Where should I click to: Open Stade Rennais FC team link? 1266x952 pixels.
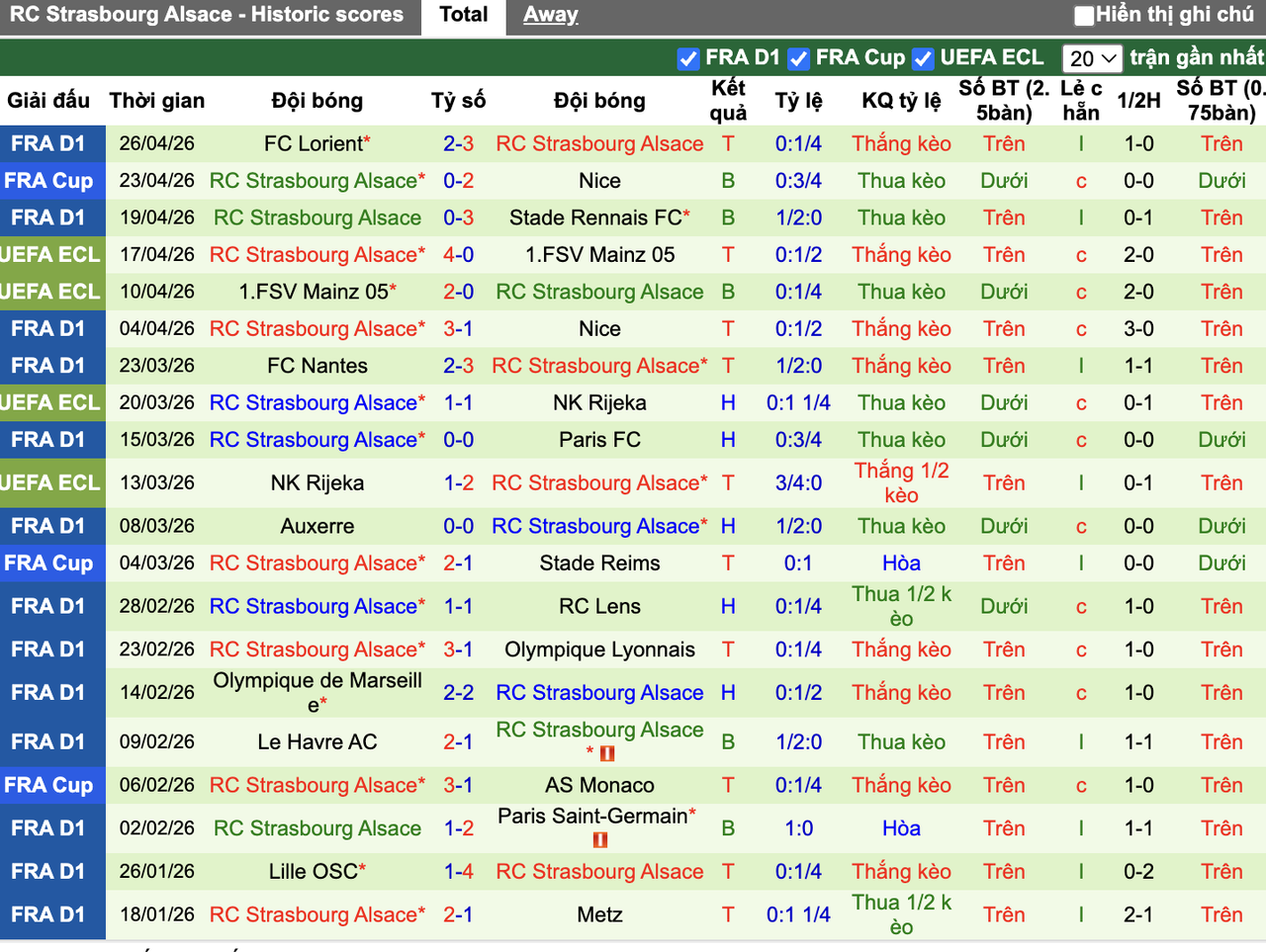pyautogui.click(x=595, y=217)
